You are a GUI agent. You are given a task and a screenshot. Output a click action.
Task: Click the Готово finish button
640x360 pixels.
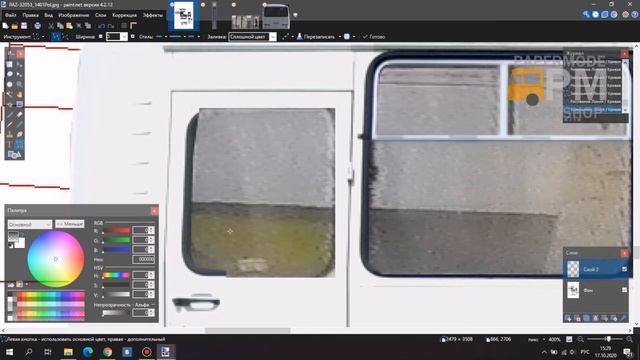pyautogui.click(x=373, y=37)
